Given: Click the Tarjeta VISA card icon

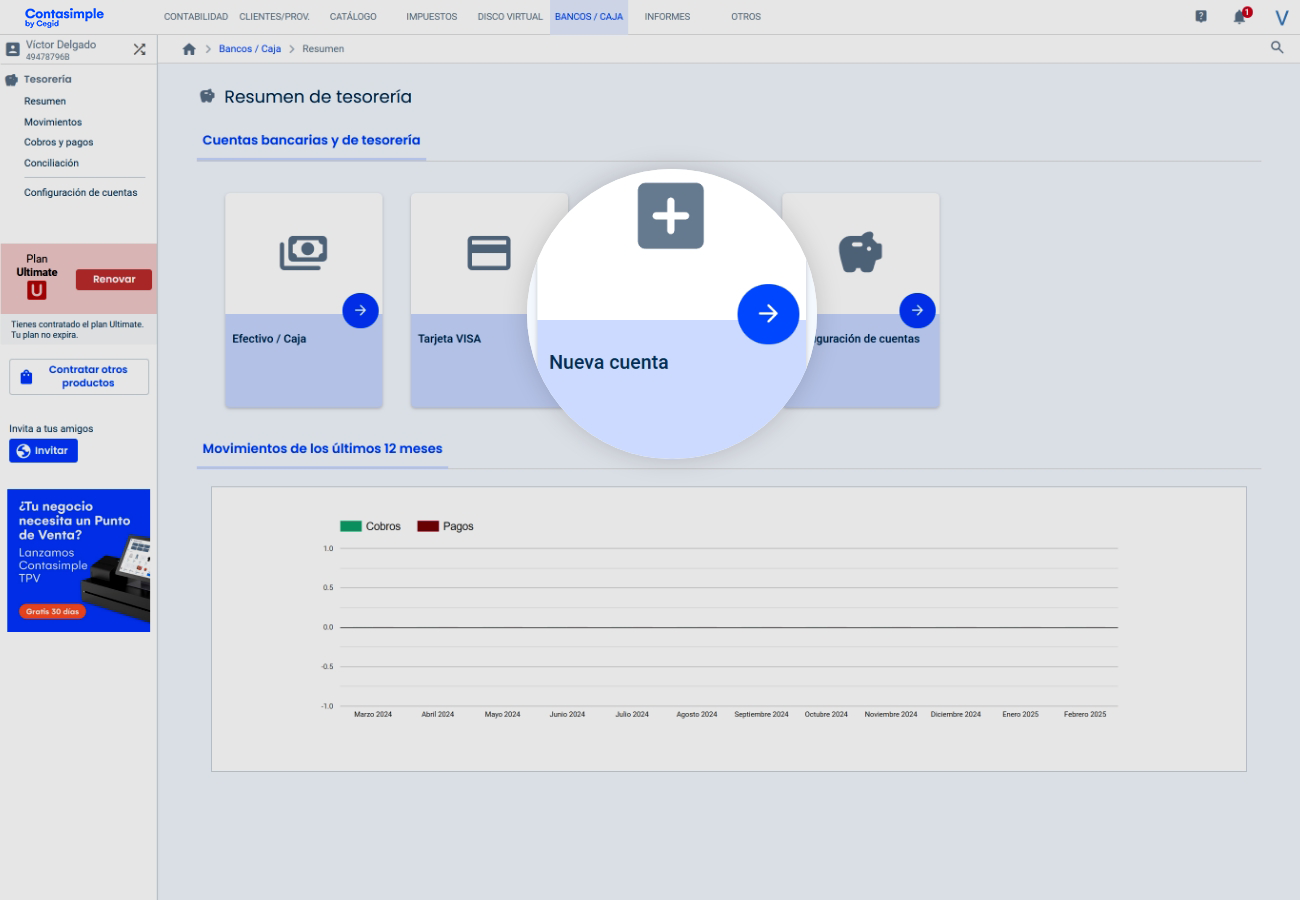Looking at the screenshot, I should (x=489, y=253).
